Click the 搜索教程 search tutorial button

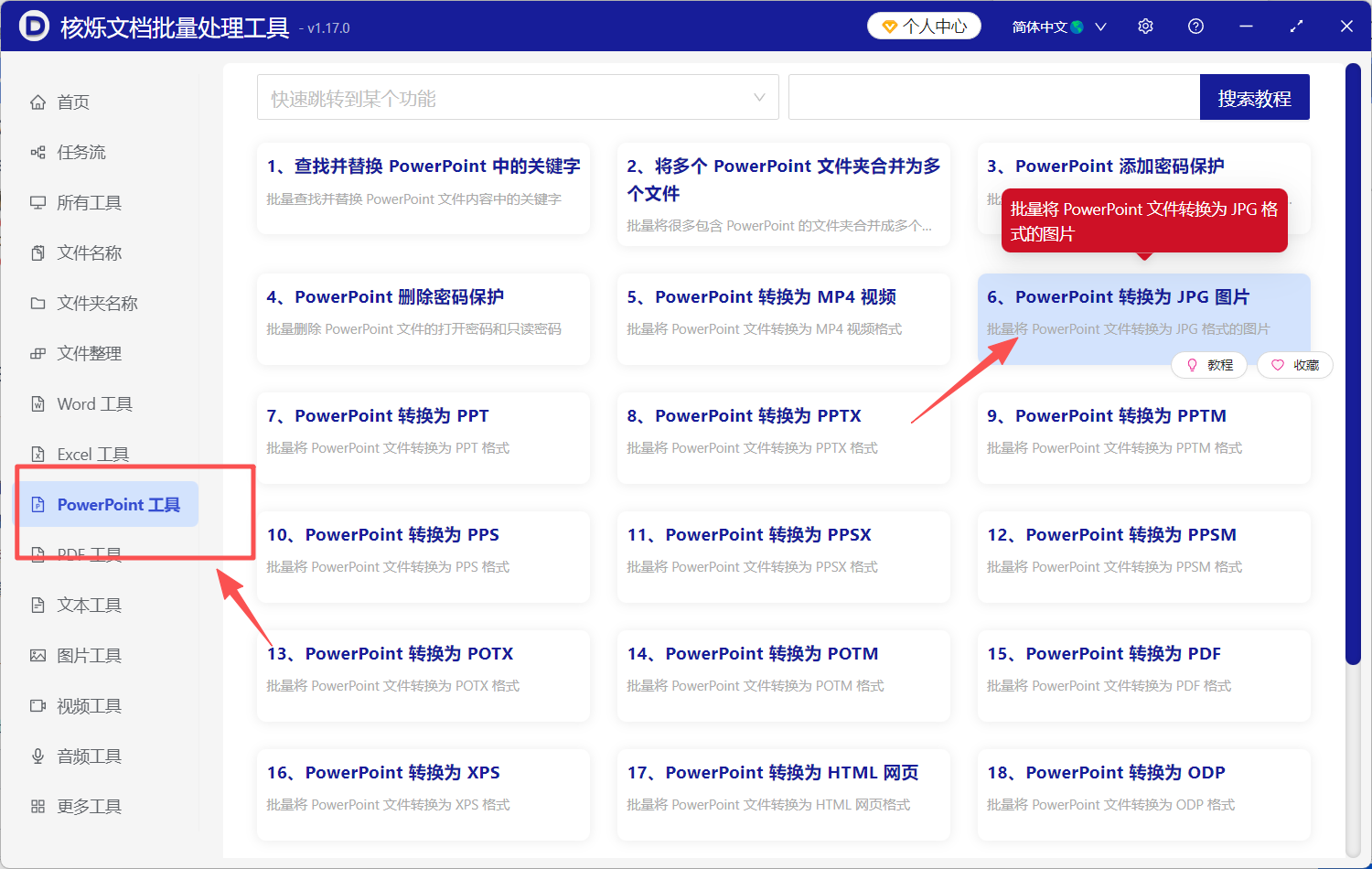coord(1254,97)
